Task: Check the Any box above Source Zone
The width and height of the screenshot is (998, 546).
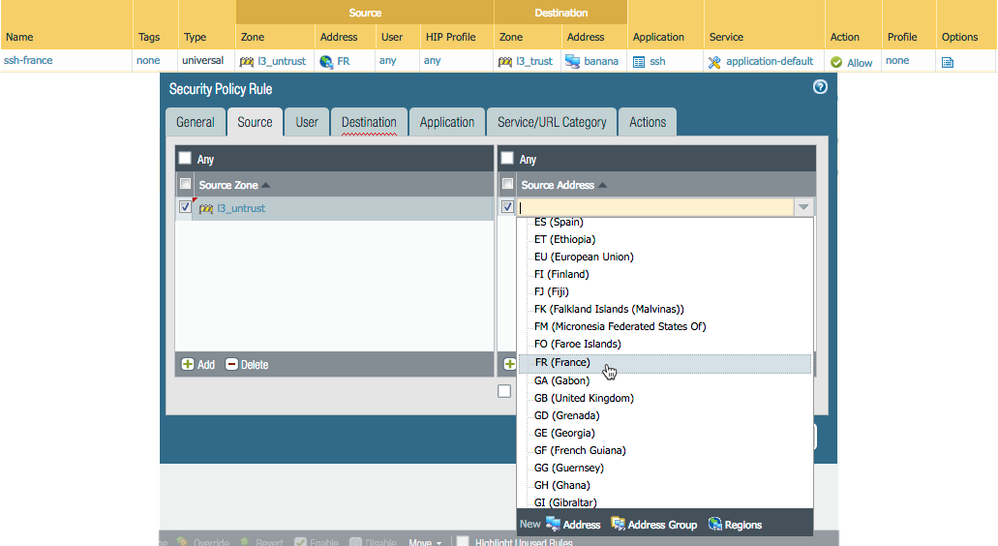Action: [x=185, y=159]
